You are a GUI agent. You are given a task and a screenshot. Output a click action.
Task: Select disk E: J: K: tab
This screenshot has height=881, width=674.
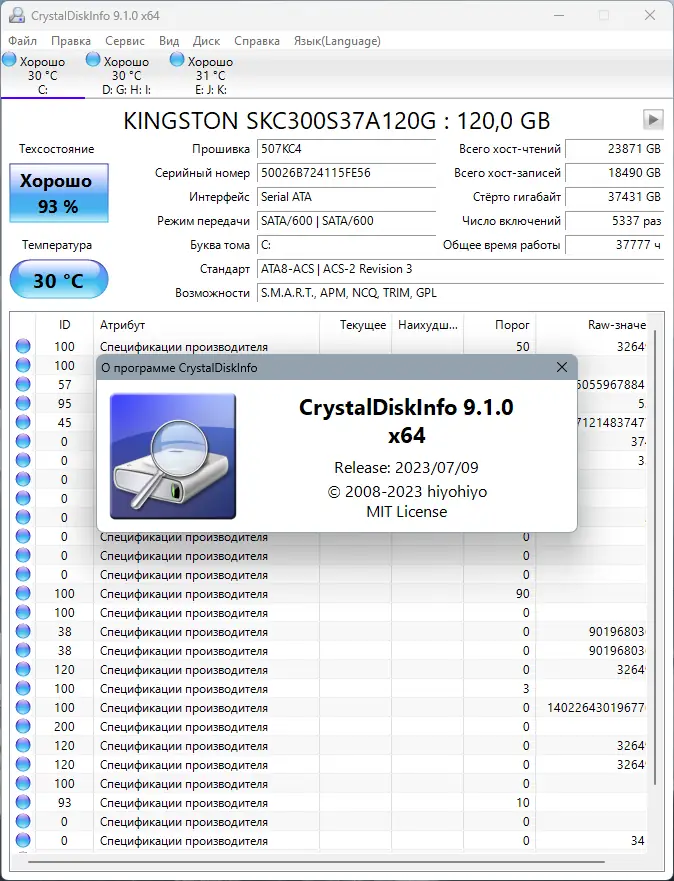[x=211, y=75]
